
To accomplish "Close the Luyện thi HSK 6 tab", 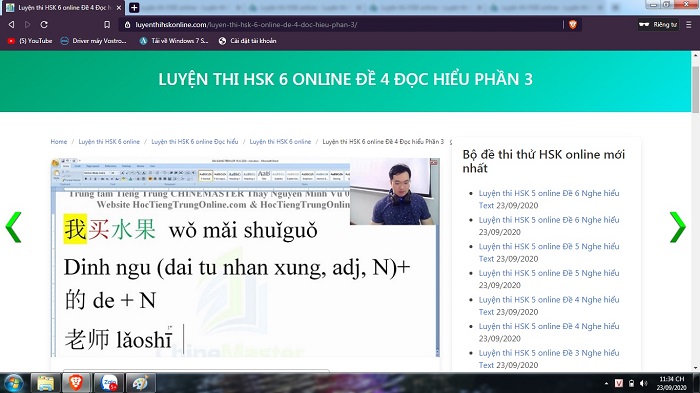I will click(119, 8).
